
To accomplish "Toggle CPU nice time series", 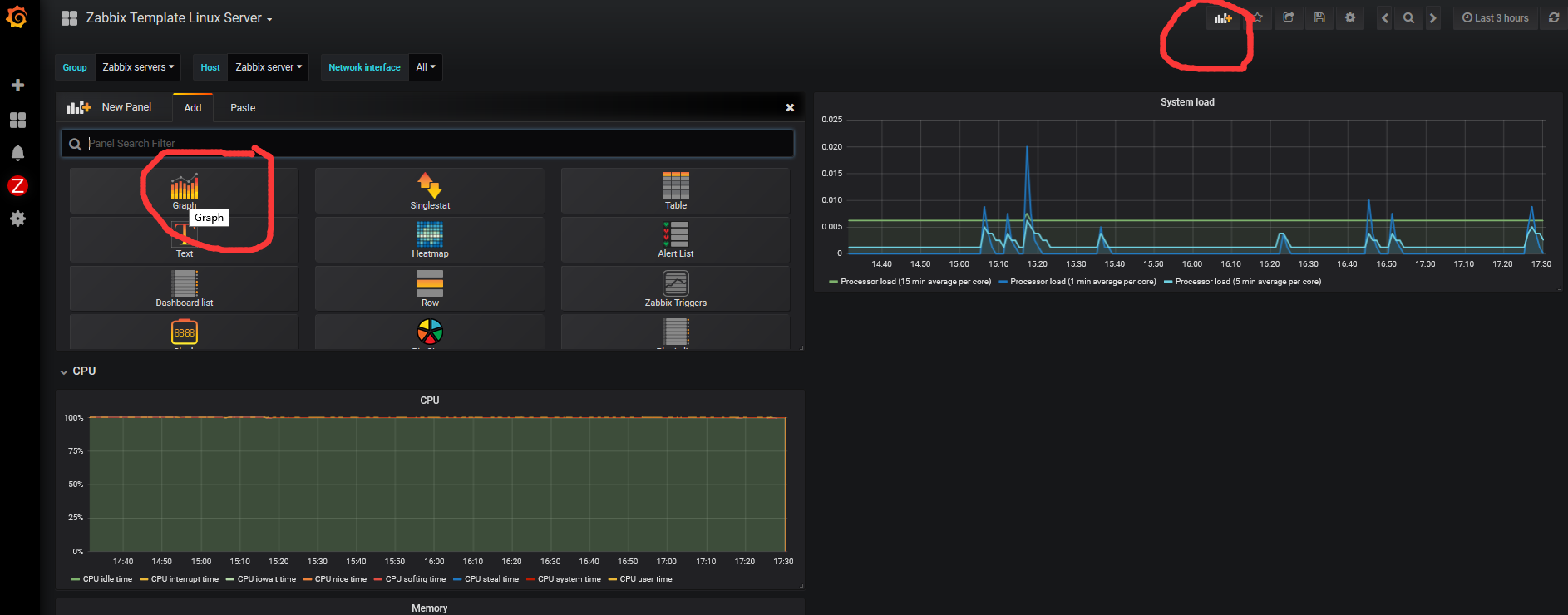I will pyautogui.click(x=340, y=579).
